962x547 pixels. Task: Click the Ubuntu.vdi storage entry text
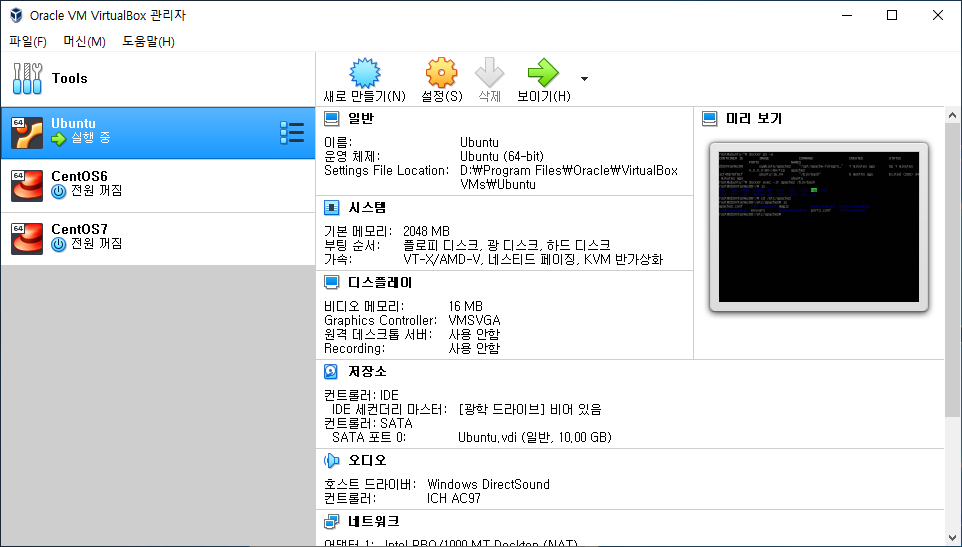pos(535,438)
